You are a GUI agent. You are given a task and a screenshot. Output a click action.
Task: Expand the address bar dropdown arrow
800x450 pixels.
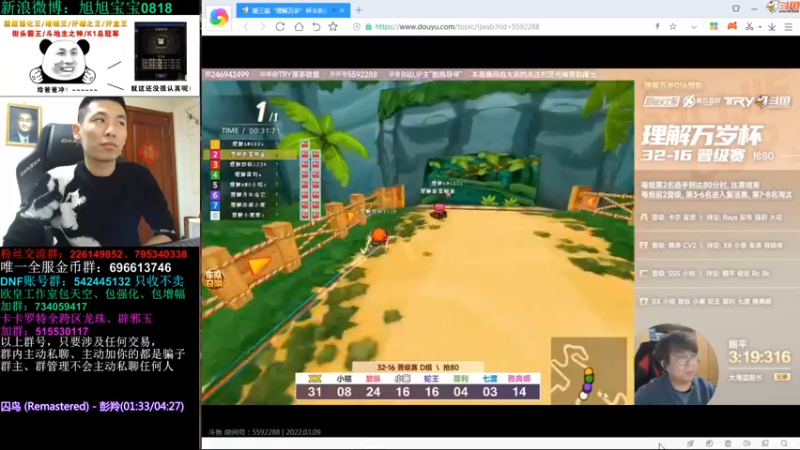693,27
